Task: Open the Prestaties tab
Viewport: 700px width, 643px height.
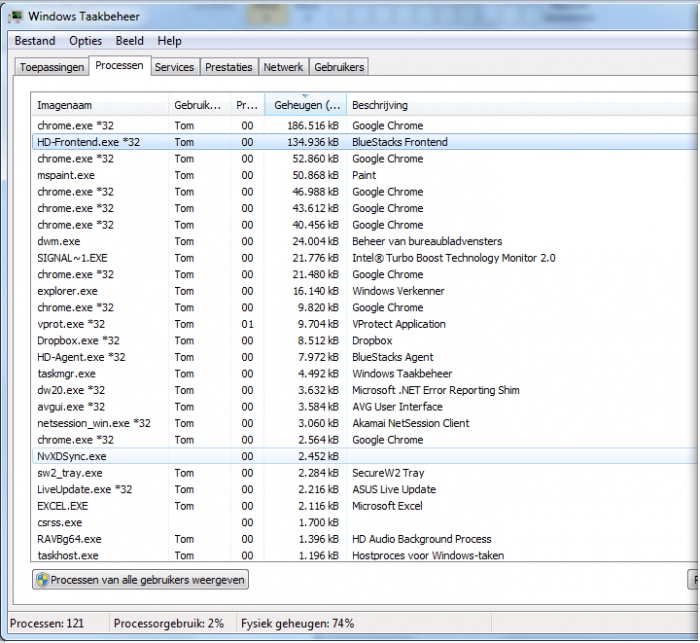Action: (x=229, y=67)
